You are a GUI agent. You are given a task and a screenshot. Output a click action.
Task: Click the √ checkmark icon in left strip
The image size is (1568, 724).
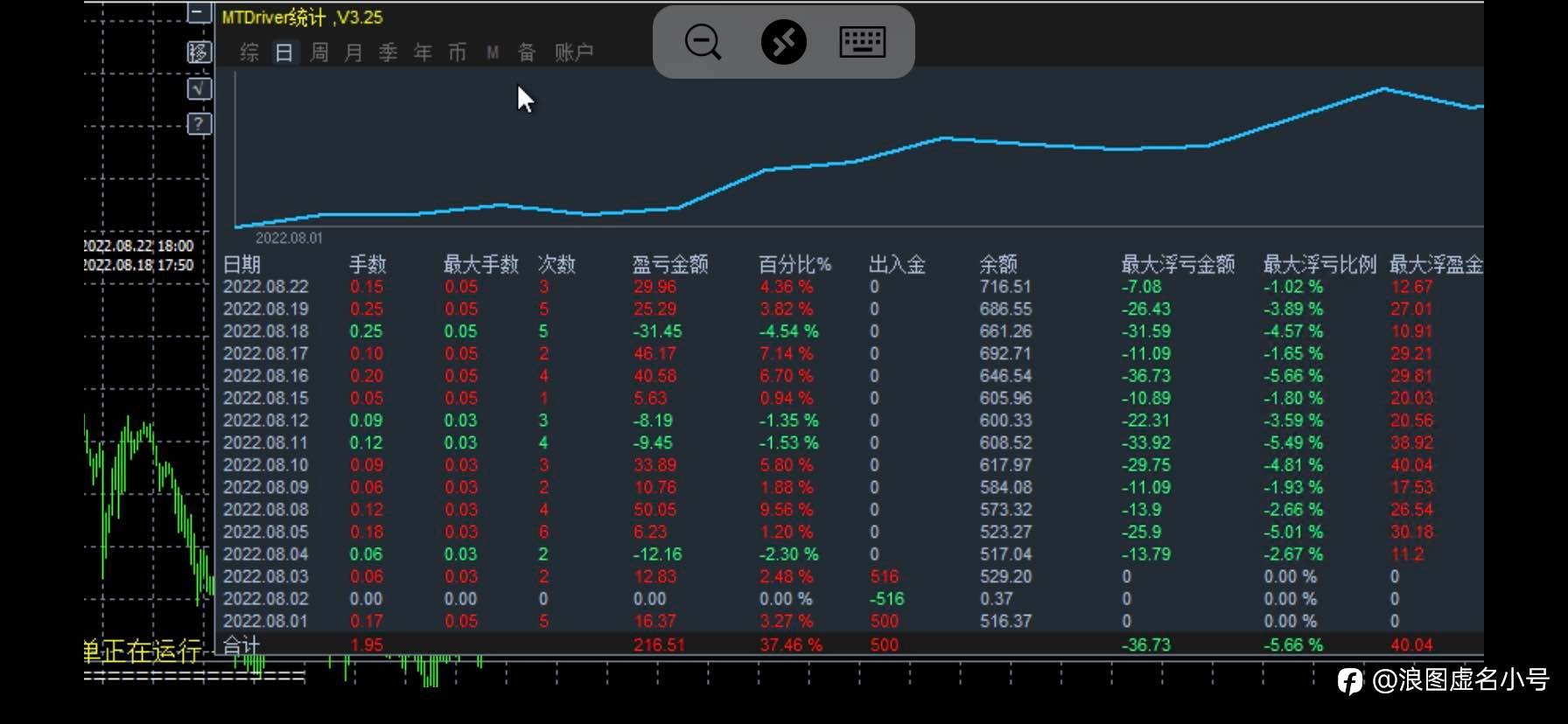[x=199, y=88]
